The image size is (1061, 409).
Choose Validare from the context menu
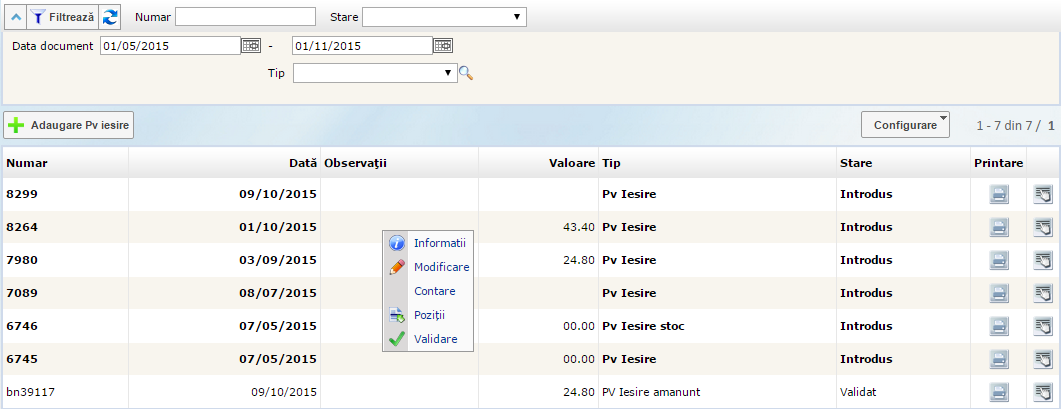click(435, 339)
